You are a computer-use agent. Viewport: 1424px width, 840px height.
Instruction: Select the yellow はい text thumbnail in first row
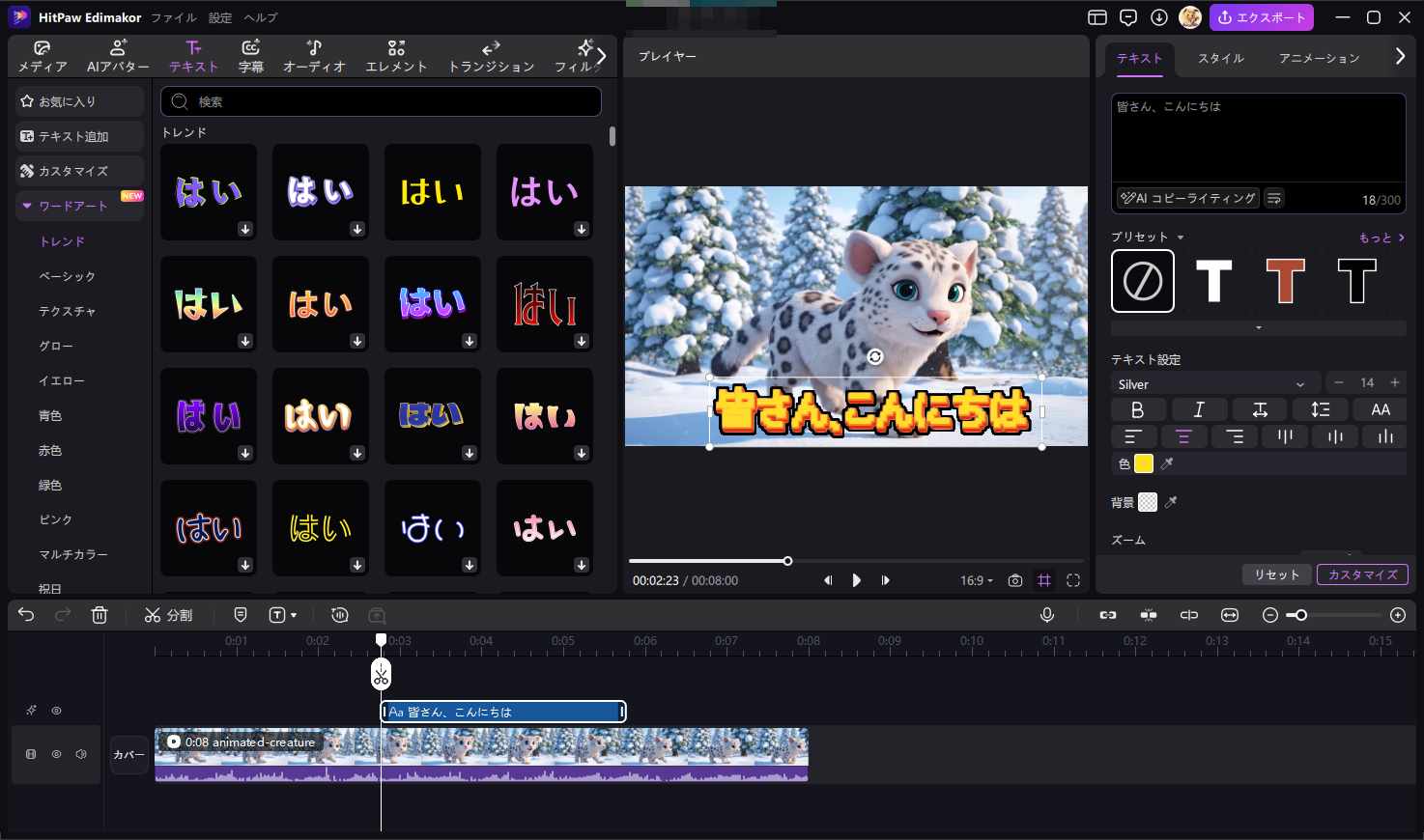(433, 192)
